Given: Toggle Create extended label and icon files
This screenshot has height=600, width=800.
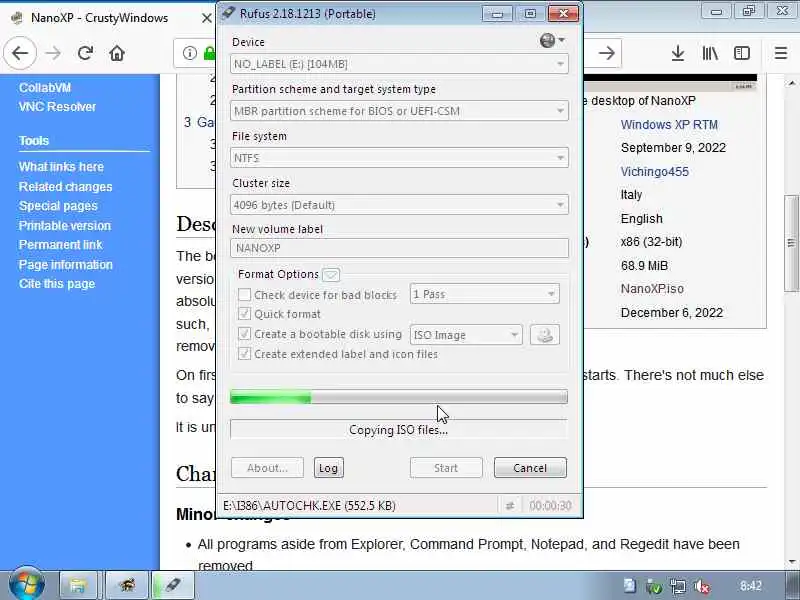Looking at the screenshot, I should [244, 354].
